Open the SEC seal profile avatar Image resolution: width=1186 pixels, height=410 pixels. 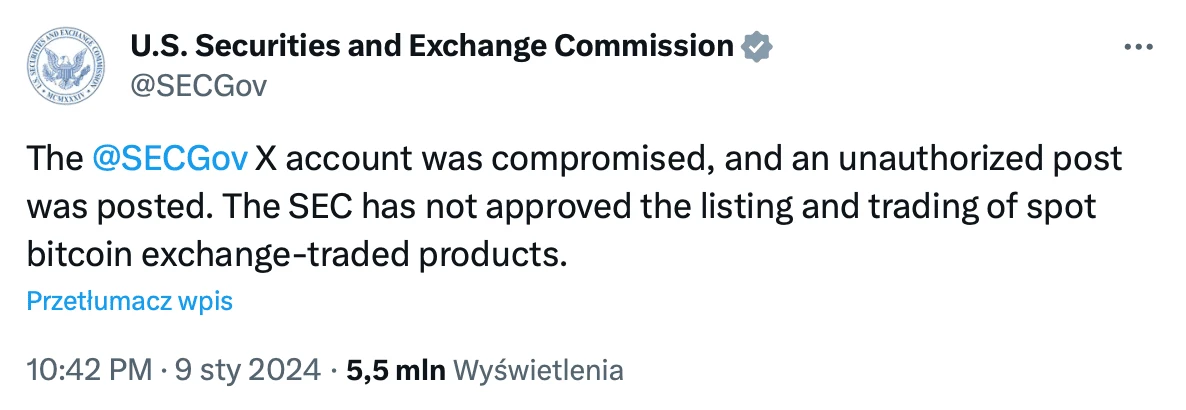65,66
